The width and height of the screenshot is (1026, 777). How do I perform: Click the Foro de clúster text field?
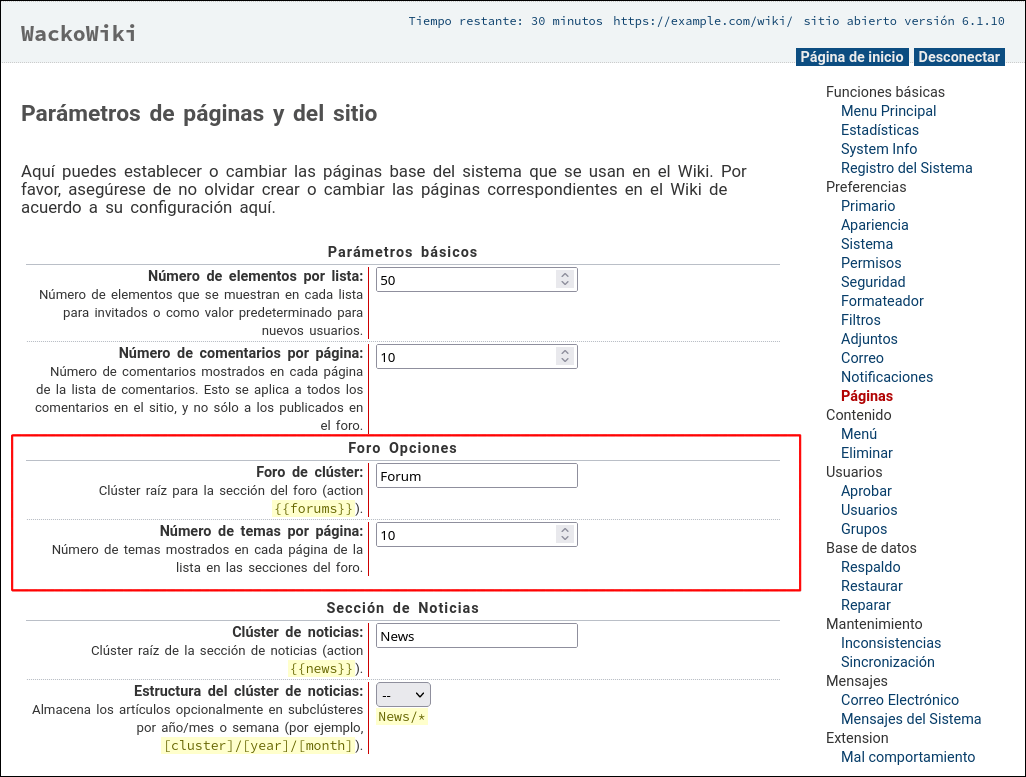(x=476, y=476)
